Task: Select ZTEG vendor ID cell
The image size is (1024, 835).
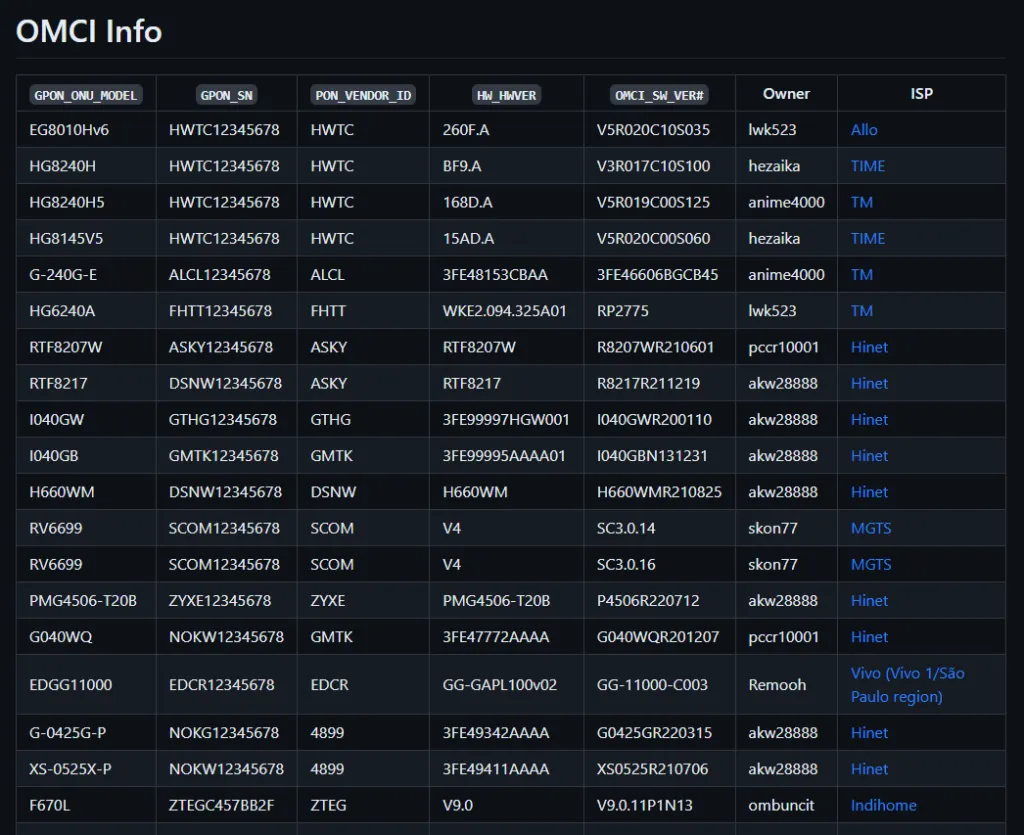Action: 328,806
